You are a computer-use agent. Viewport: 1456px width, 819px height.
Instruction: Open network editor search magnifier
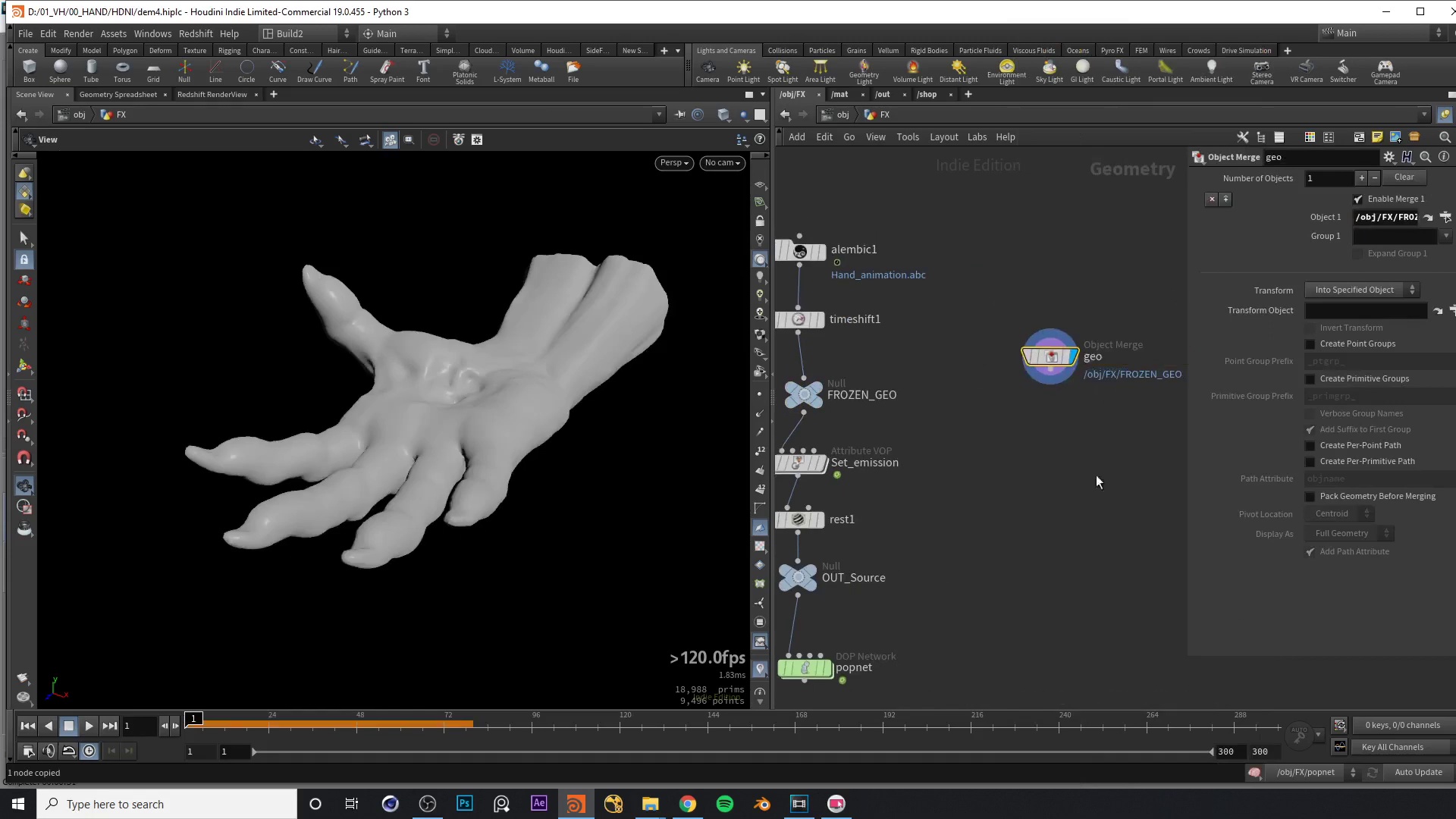1445,137
